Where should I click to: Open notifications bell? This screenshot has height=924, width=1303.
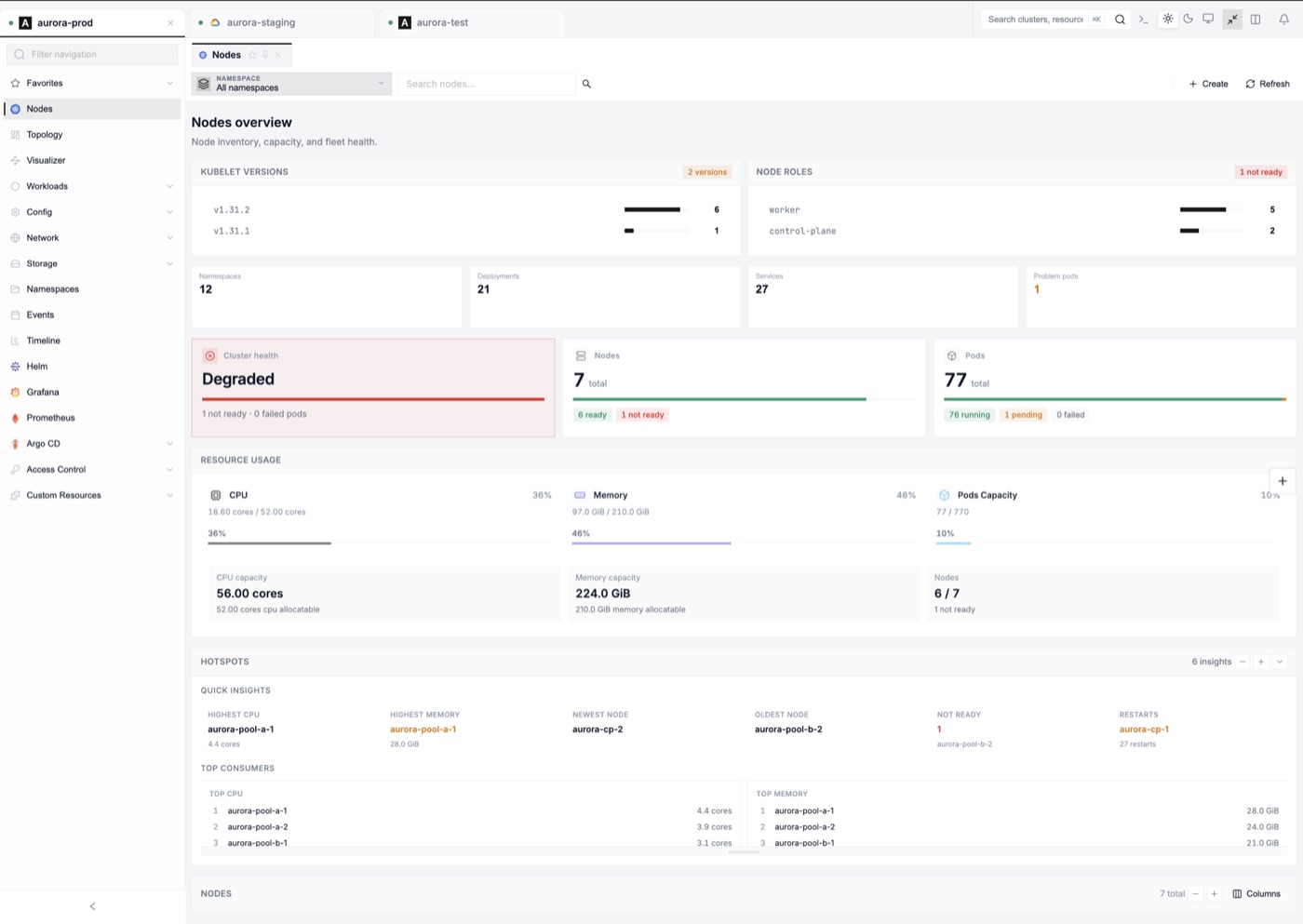coord(1283,20)
